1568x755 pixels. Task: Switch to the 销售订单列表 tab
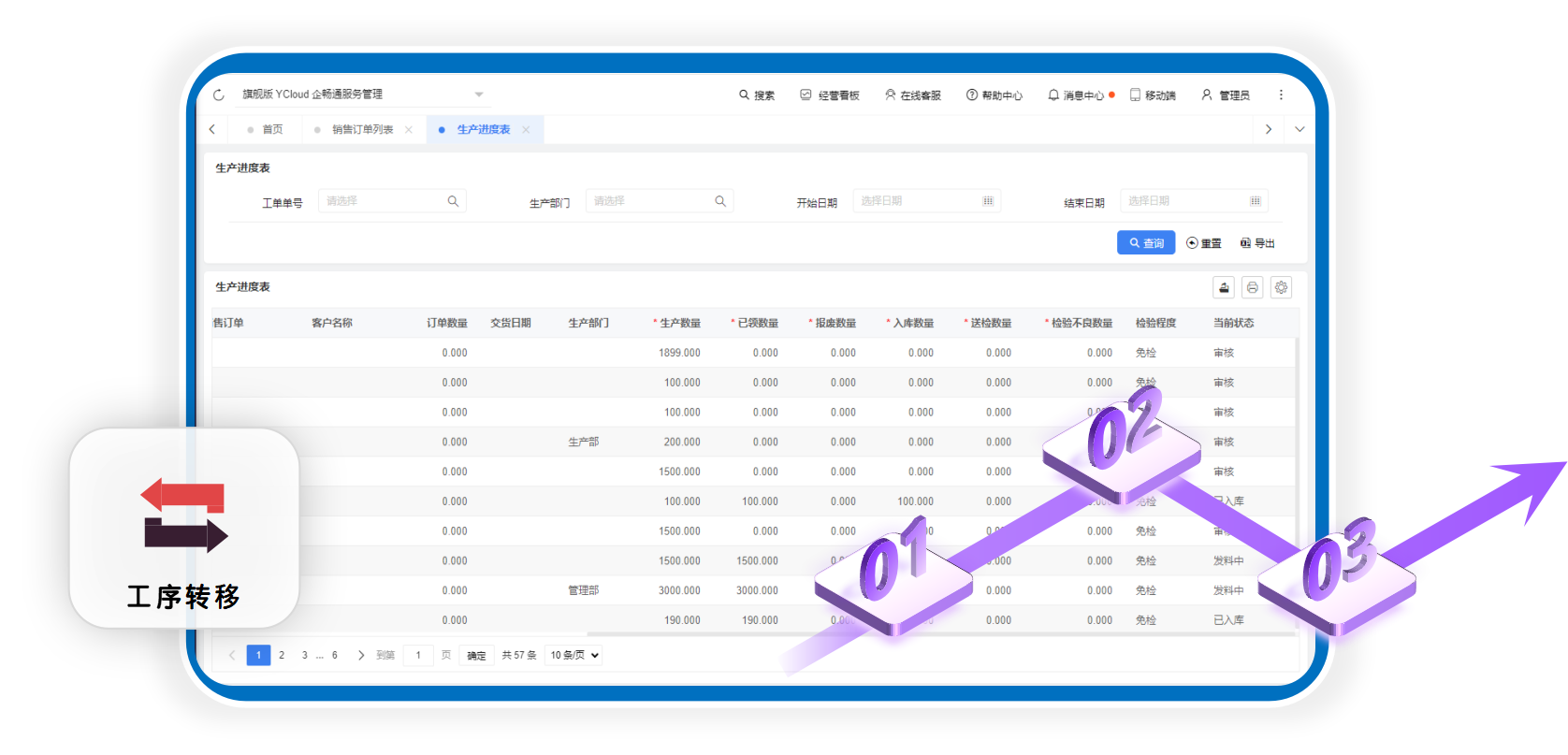(x=362, y=130)
